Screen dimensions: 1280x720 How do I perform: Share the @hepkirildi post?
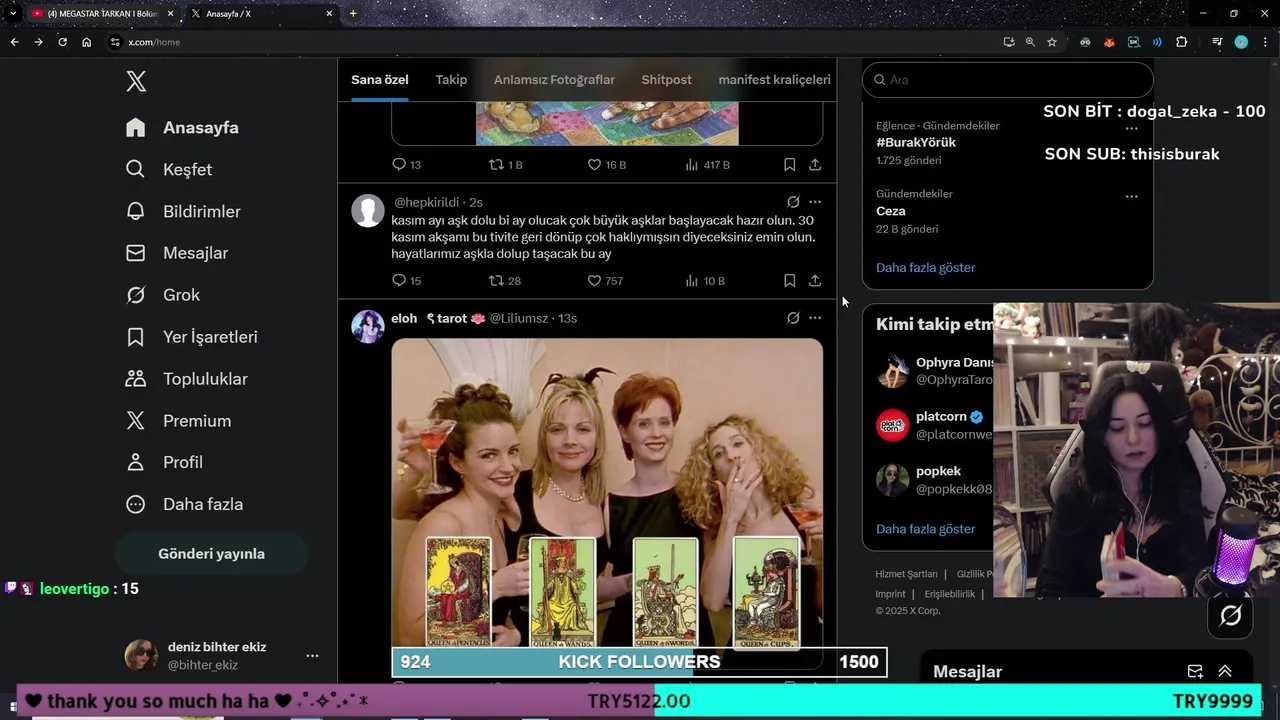coord(815,281)
